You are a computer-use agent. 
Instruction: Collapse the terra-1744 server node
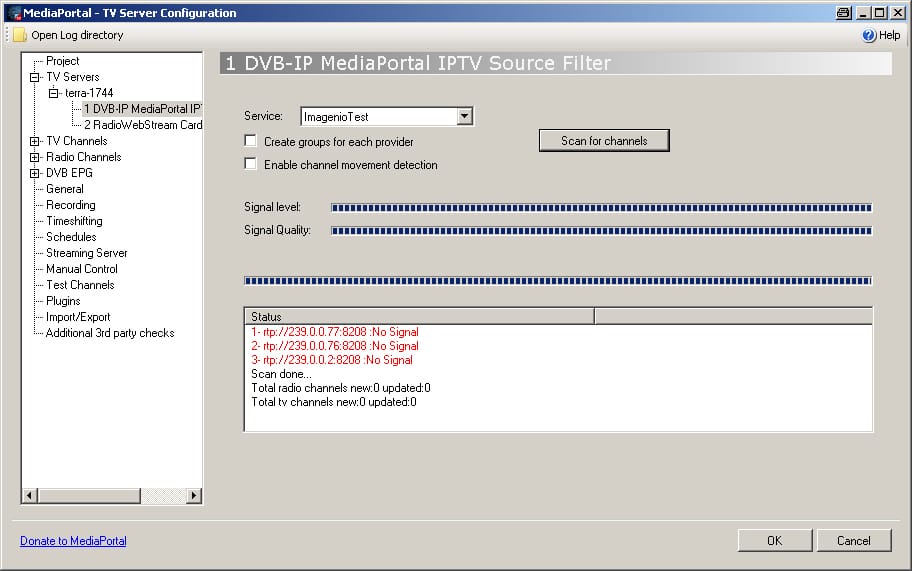(55, 93)
